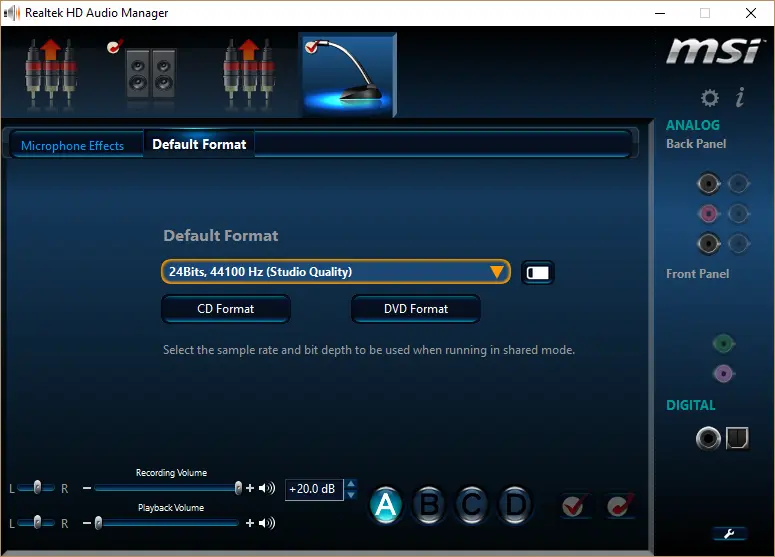Open connector settings with the wrench icon

point(729,534)
